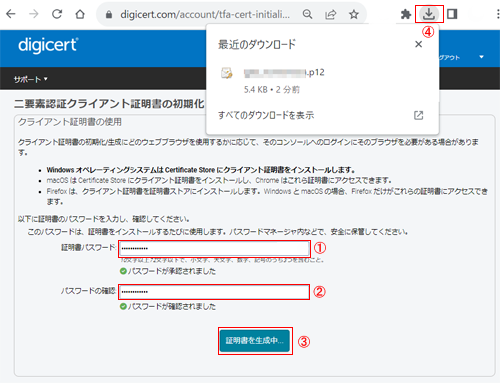Focus the パスワードの確認 field
Viewport: 500px width, 383px height.
(x=214, y=292)
